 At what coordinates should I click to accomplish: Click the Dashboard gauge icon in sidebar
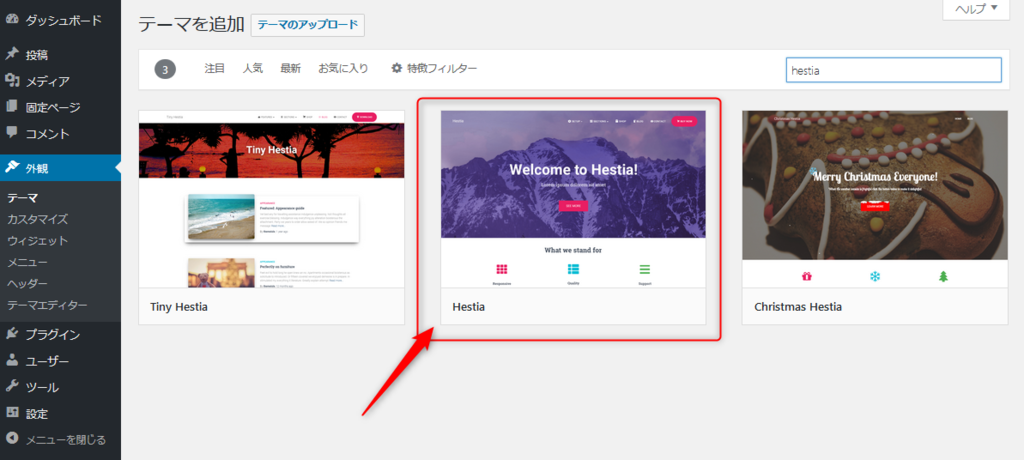12,20
